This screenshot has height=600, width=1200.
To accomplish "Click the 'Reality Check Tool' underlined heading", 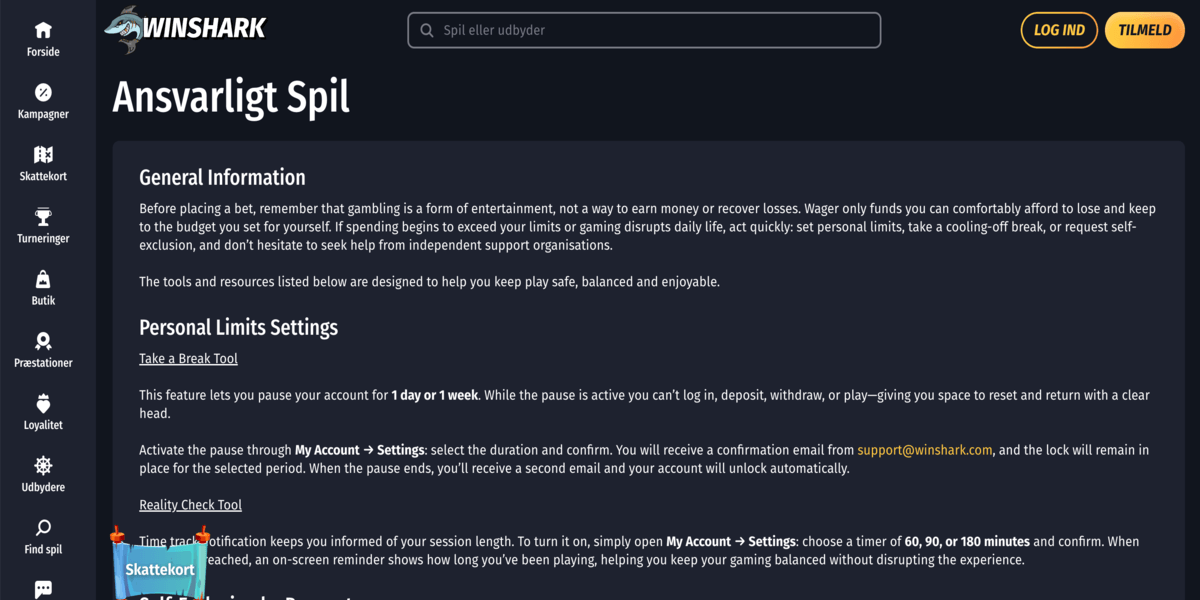I will (x=190, y=505).
